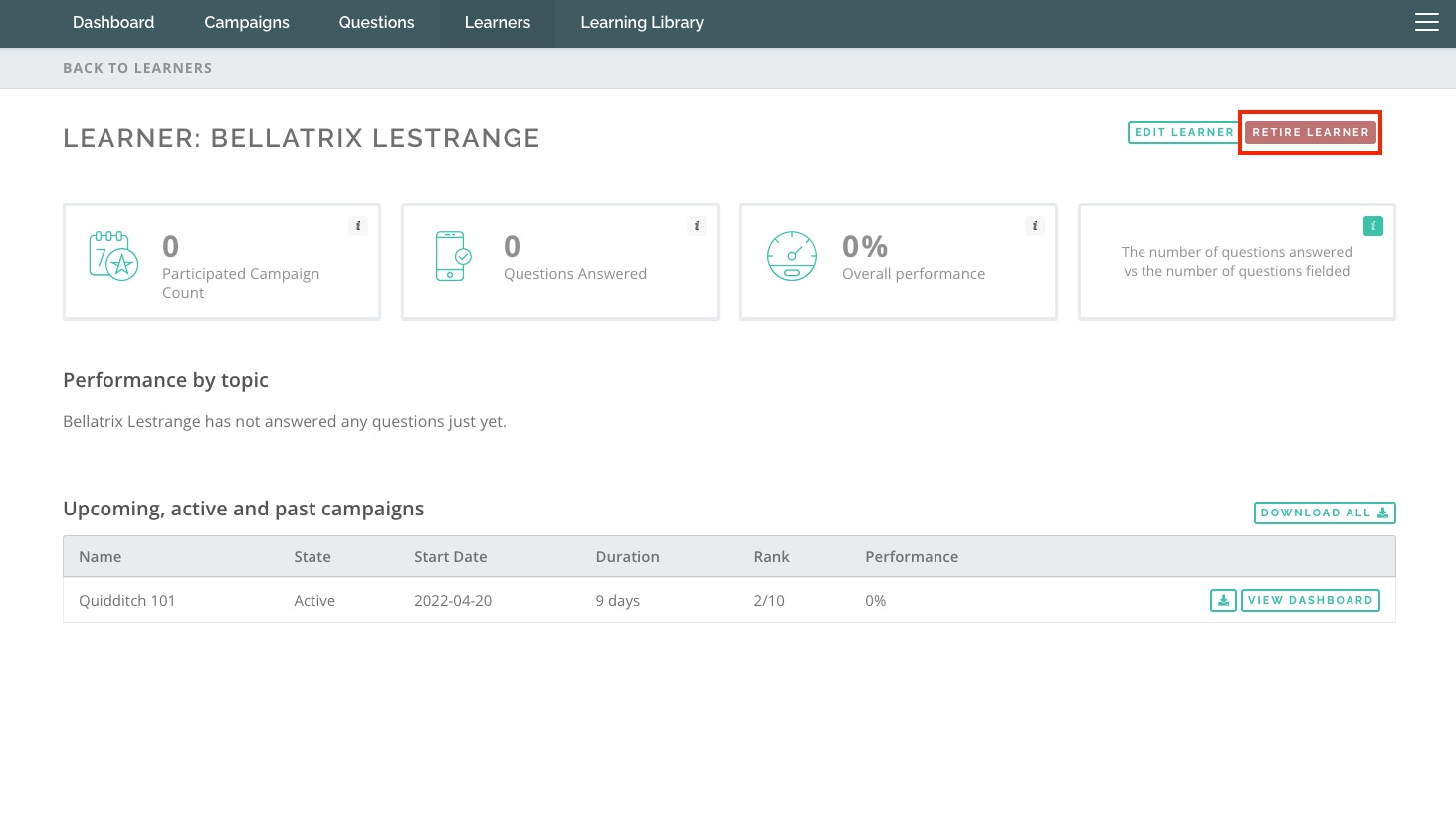
Task: Click the green info icon on questions fielded card
Action: click(x=1373, y=226)
